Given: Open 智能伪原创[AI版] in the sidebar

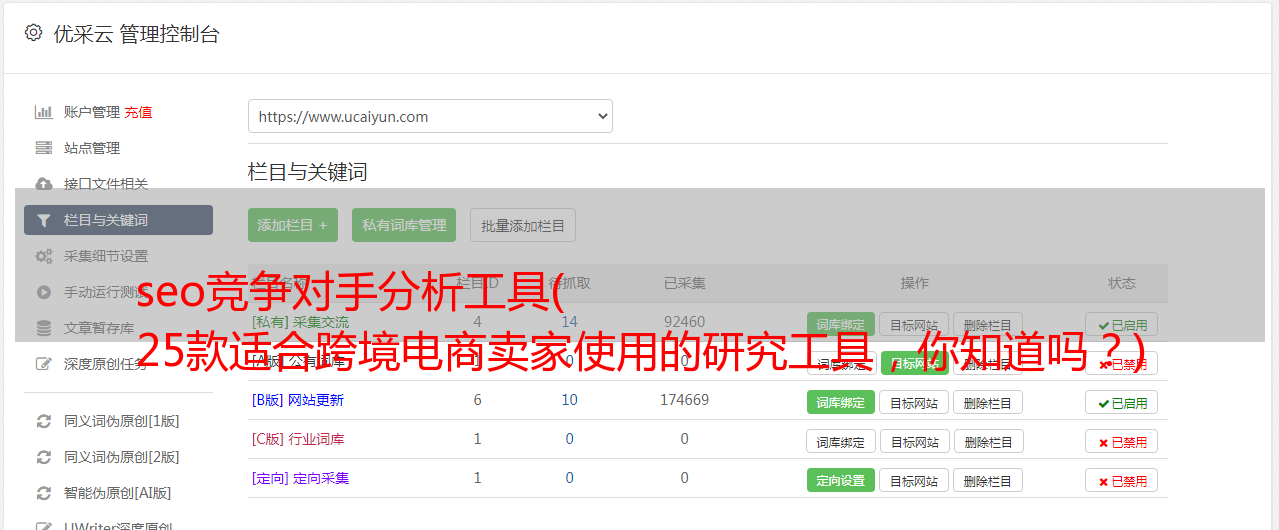Looking at the screenshot, I should pyautogui.click(x=118, y=493).
